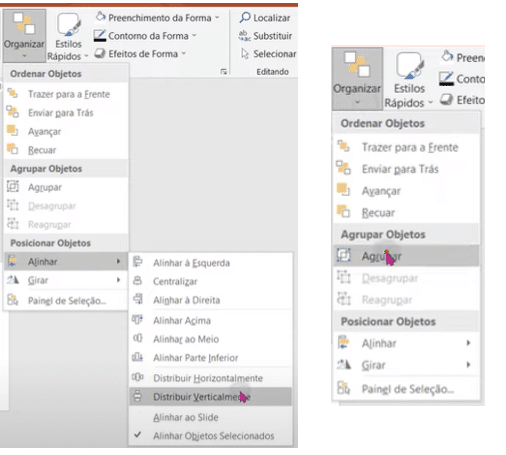Click Agrupar icon in left menu
This screenshot has width=506, height=455.
[13, 186]
